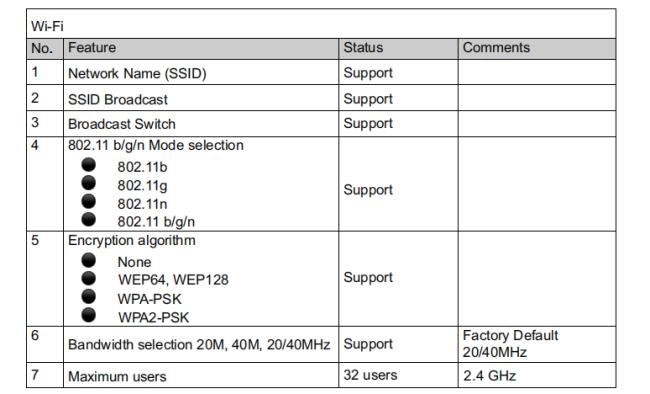Select the Comments column header

[537, 49]
